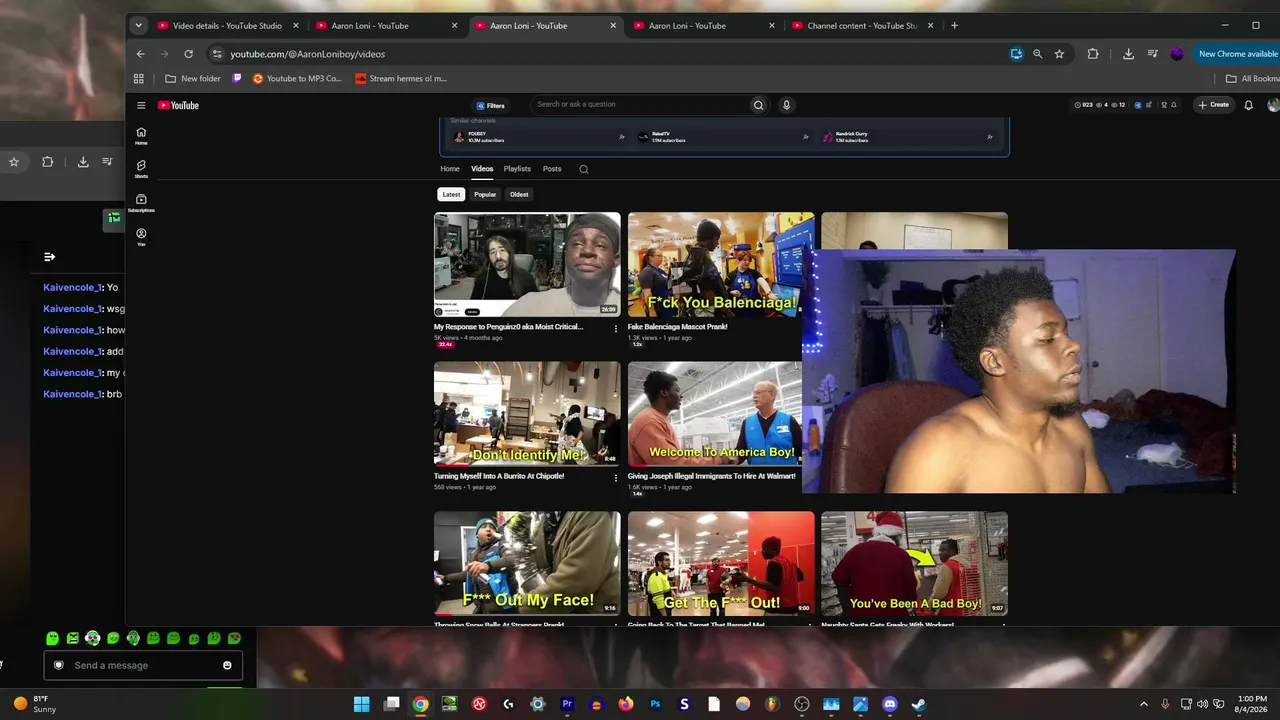Viewport: 1280px width, 720px height.
Task: Open the channel Home tab
Action: pyautogui.click(x=450, y=169)
